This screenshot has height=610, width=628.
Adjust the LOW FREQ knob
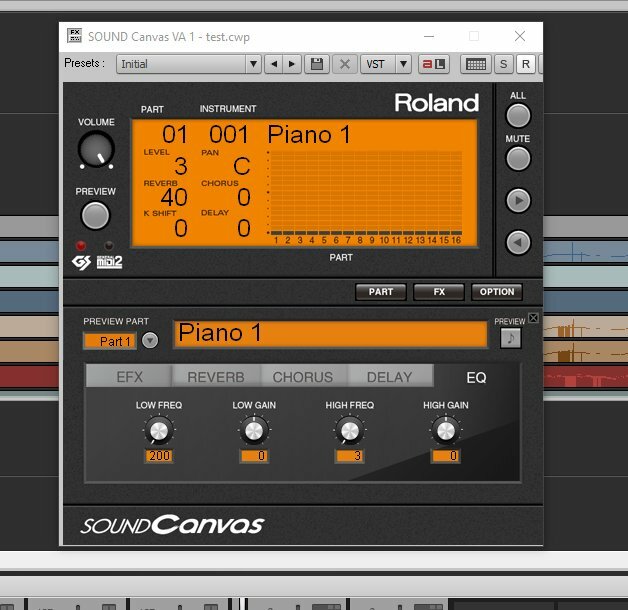pos(159,431)
